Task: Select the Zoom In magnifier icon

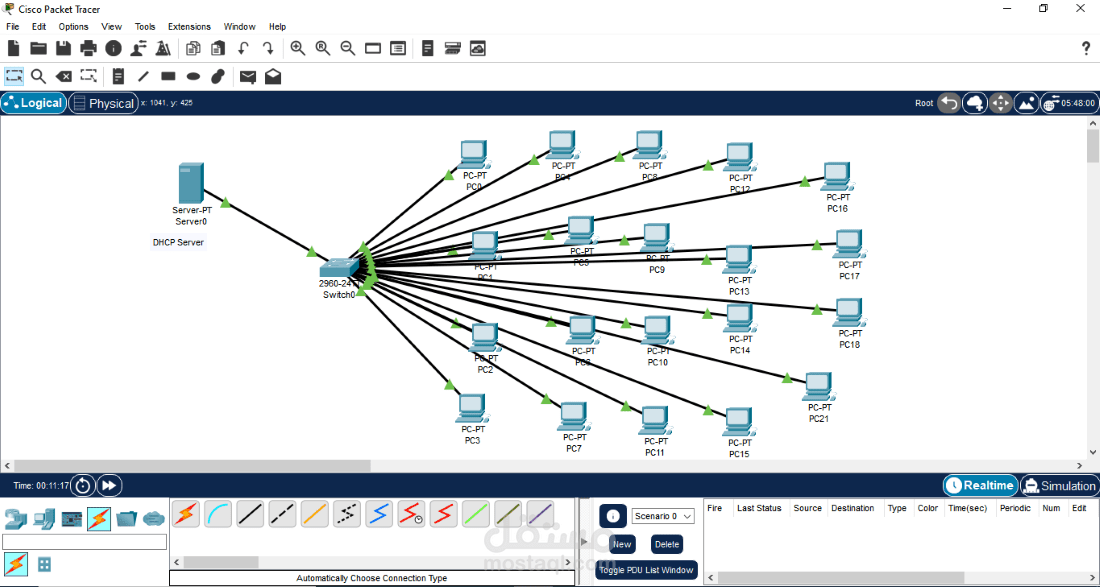Action: coord(298,47)
